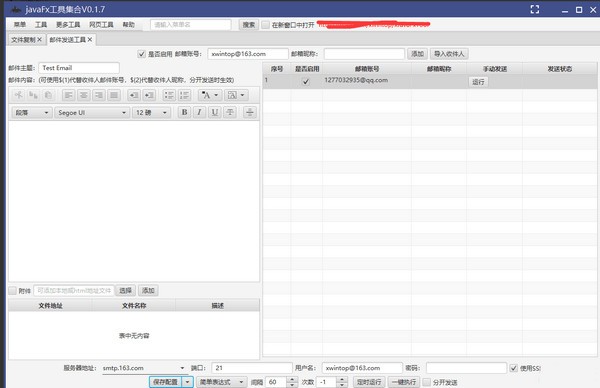Toggle the 使用SSL checkbox
The height and width of the screenshot is (388, 600).
tap(514, 368)
